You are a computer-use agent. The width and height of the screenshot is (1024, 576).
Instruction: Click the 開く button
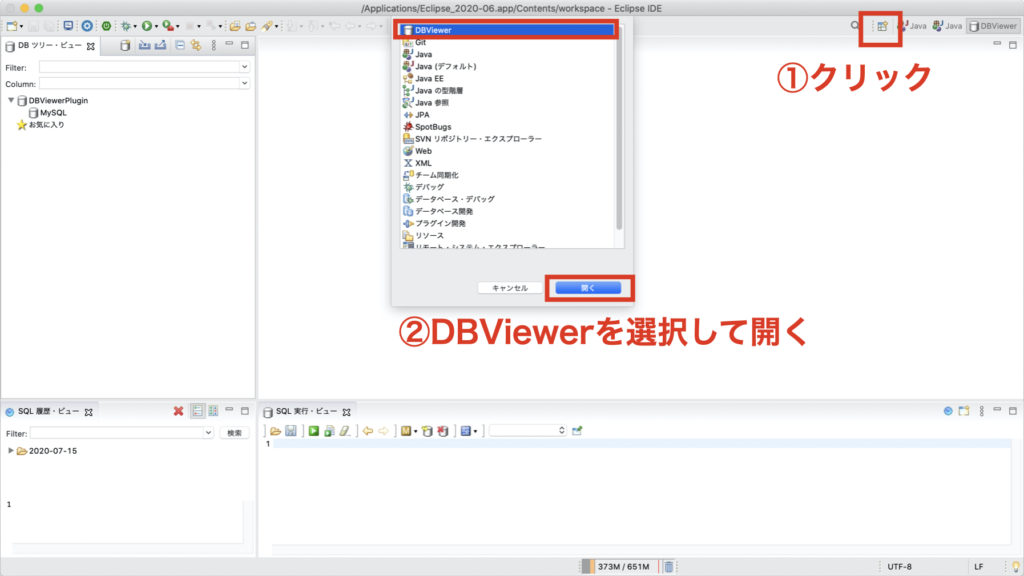[x=588, y=288]
